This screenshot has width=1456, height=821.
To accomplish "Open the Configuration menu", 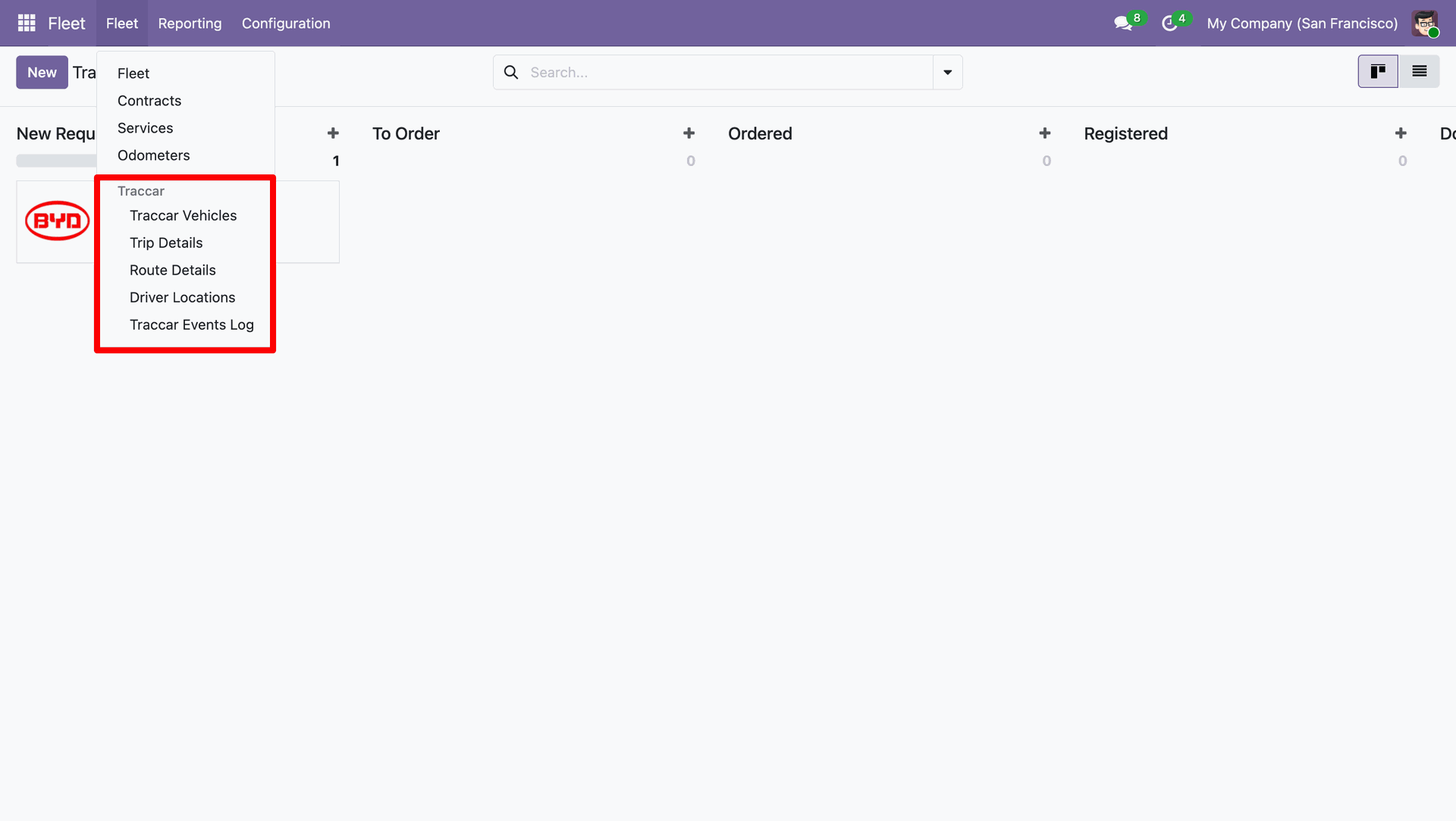I will (x=286, y=24).
